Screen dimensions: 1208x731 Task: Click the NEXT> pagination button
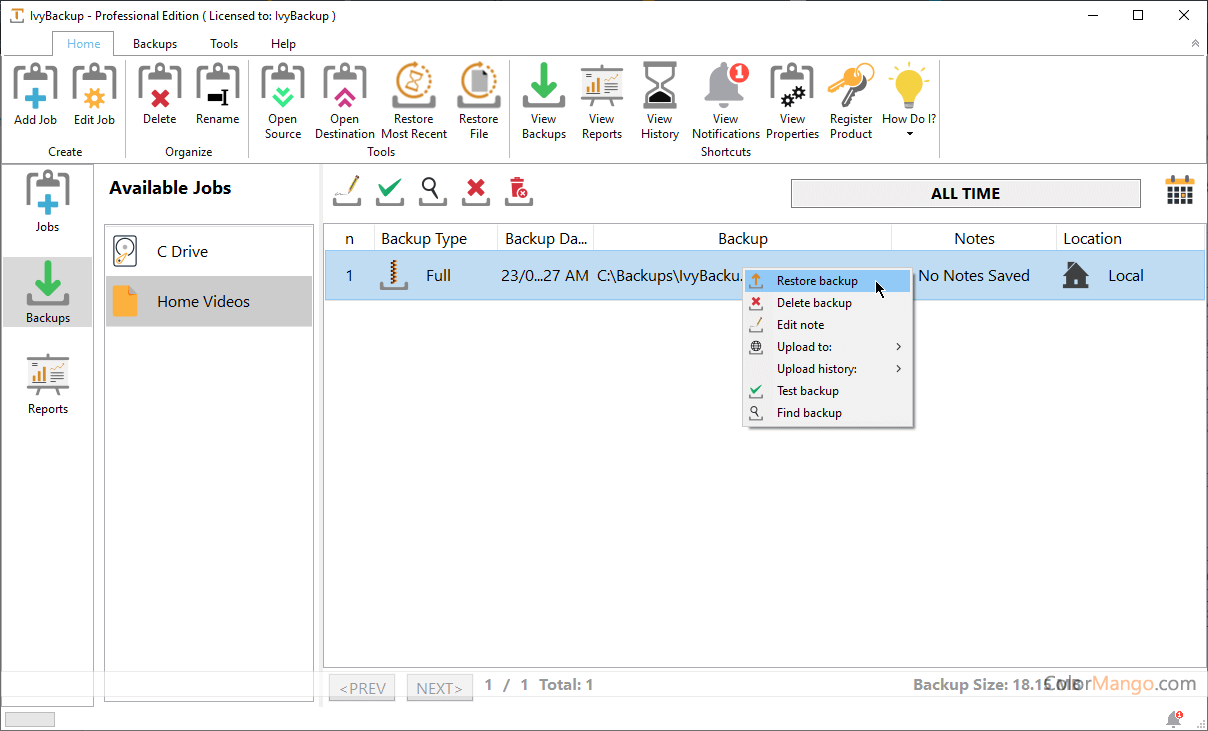point(439,688)
